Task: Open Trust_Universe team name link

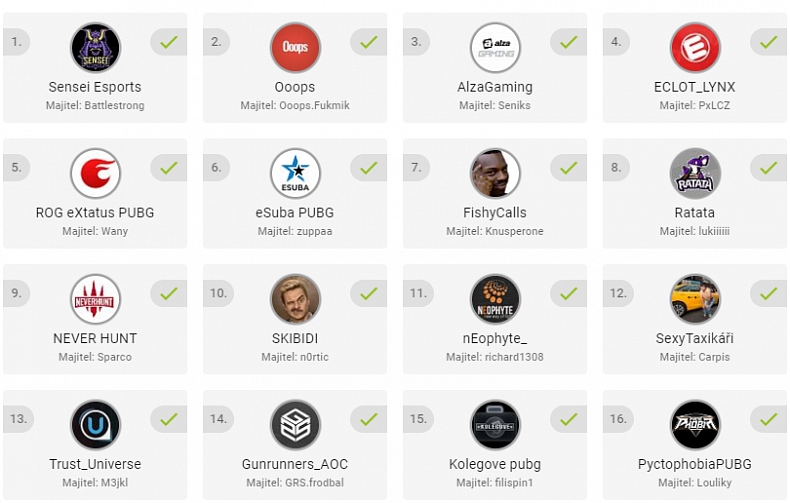Action: (95, 464)
